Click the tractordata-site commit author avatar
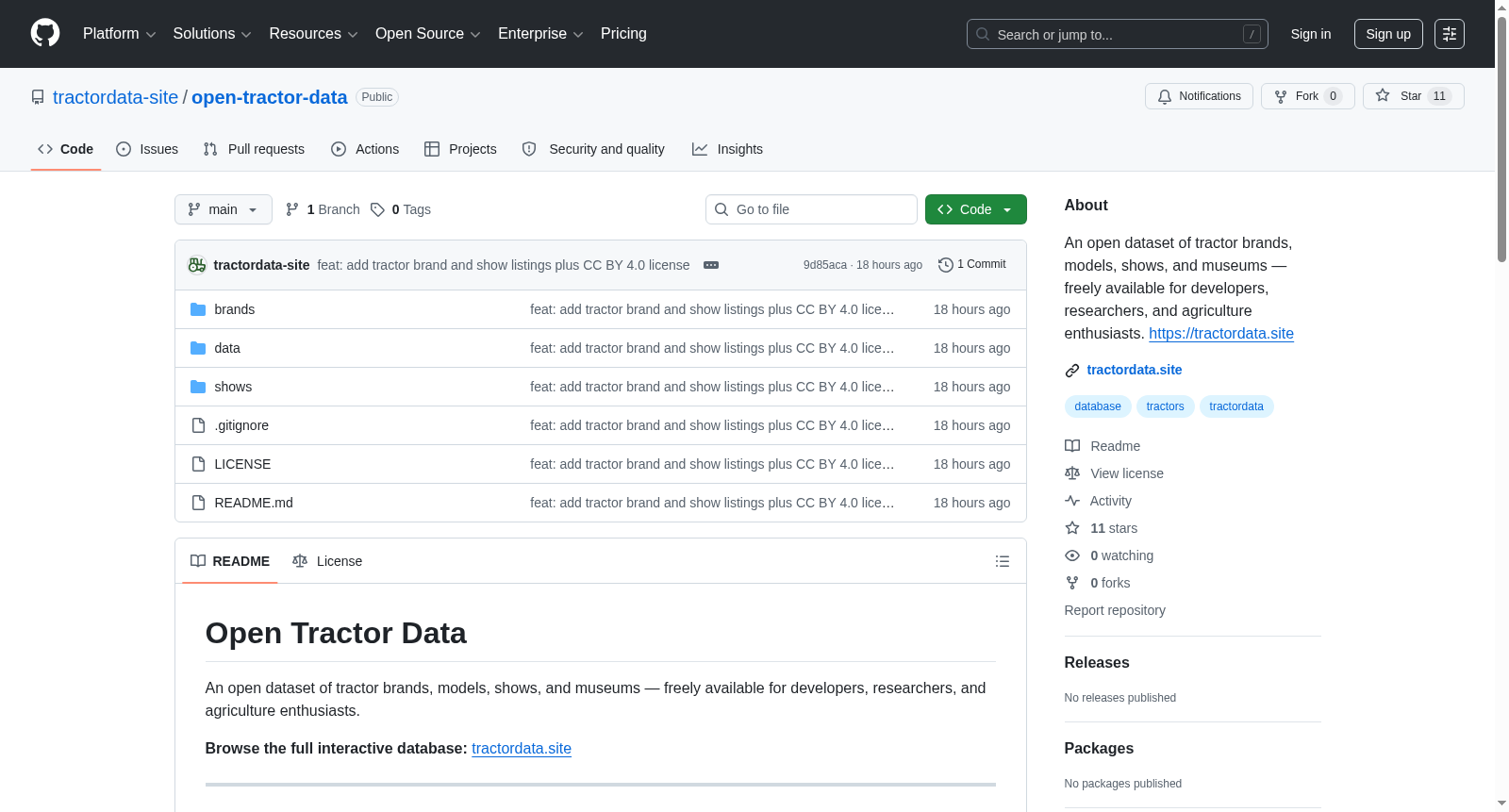The height and width of the screenshot is (812, 1509). point(197,265)
